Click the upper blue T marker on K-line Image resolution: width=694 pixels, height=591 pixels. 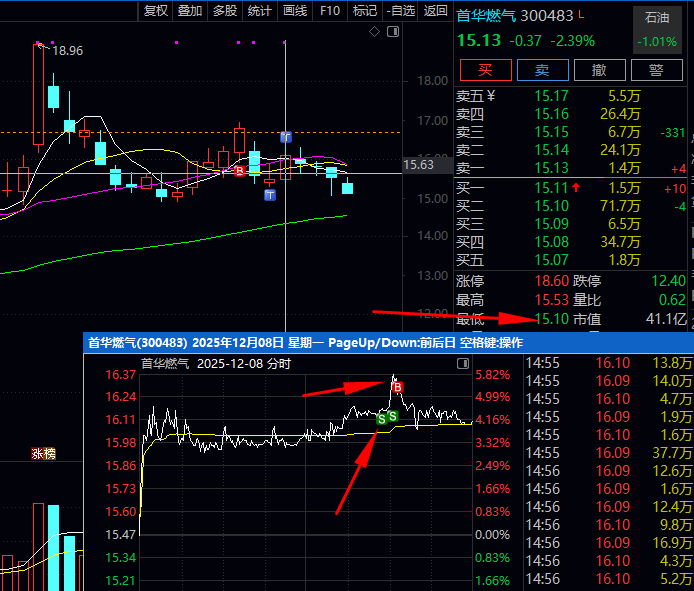286,137
